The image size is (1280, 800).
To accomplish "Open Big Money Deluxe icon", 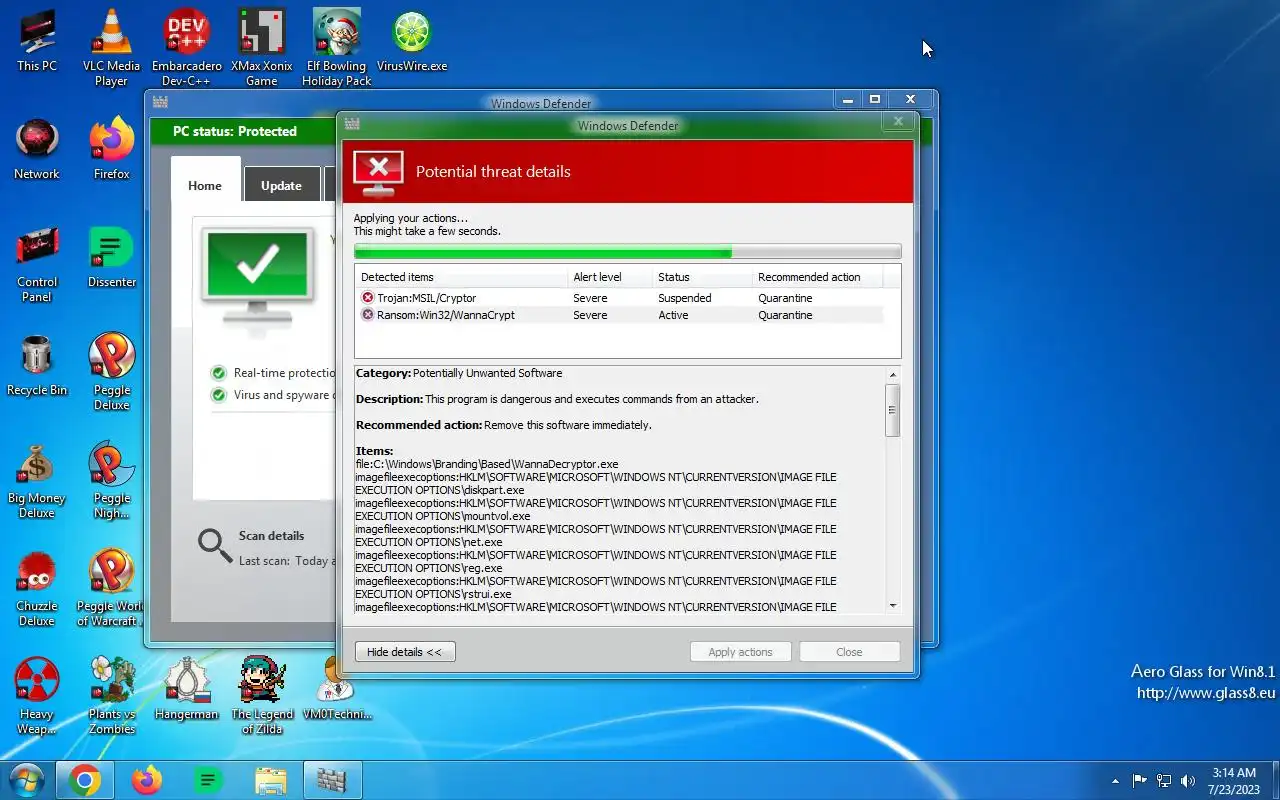I will pyautogui.click(x=37, y=480).
